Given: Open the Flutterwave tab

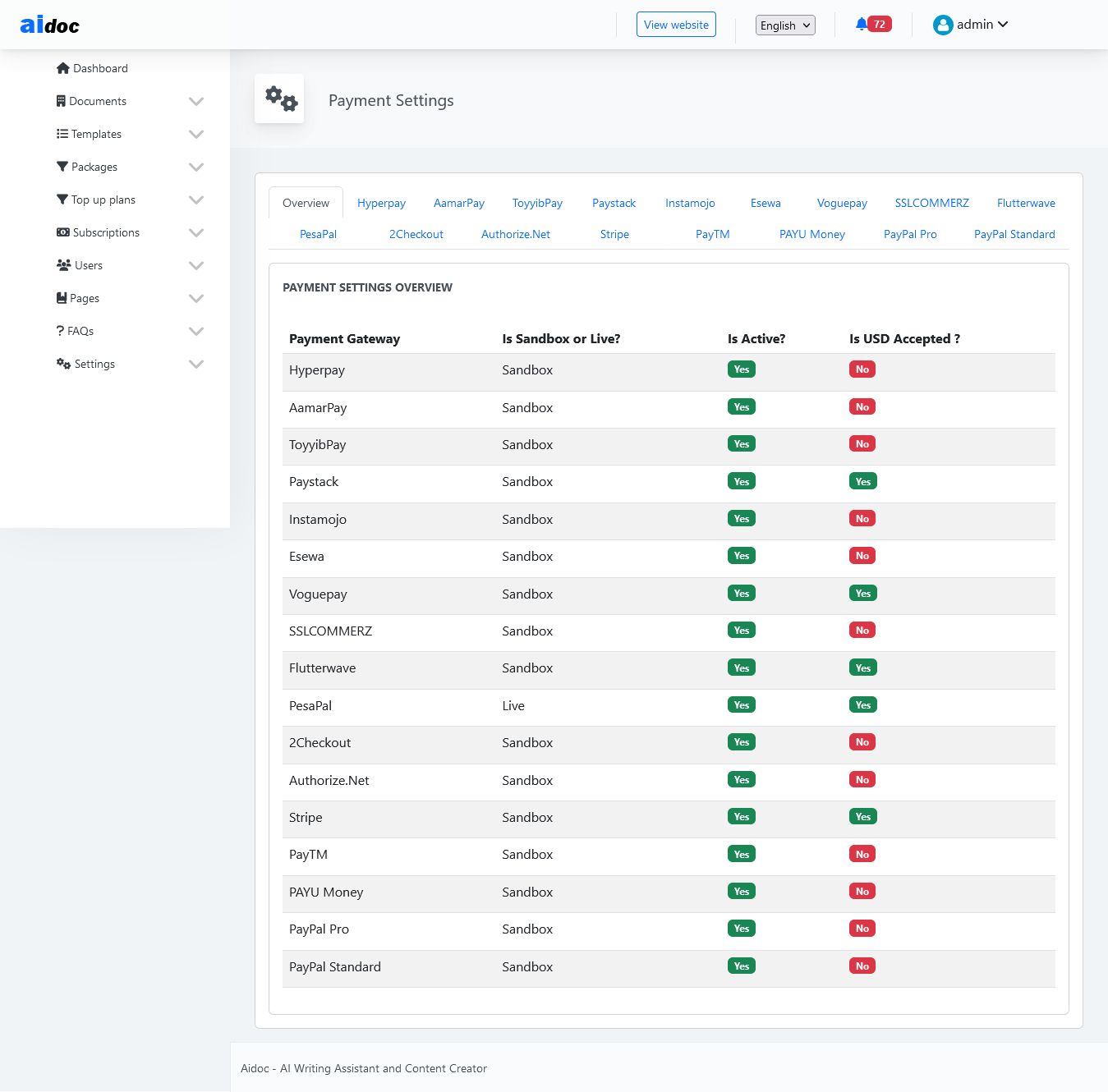Looking at the screenshot, I should tap(1026, 203).
